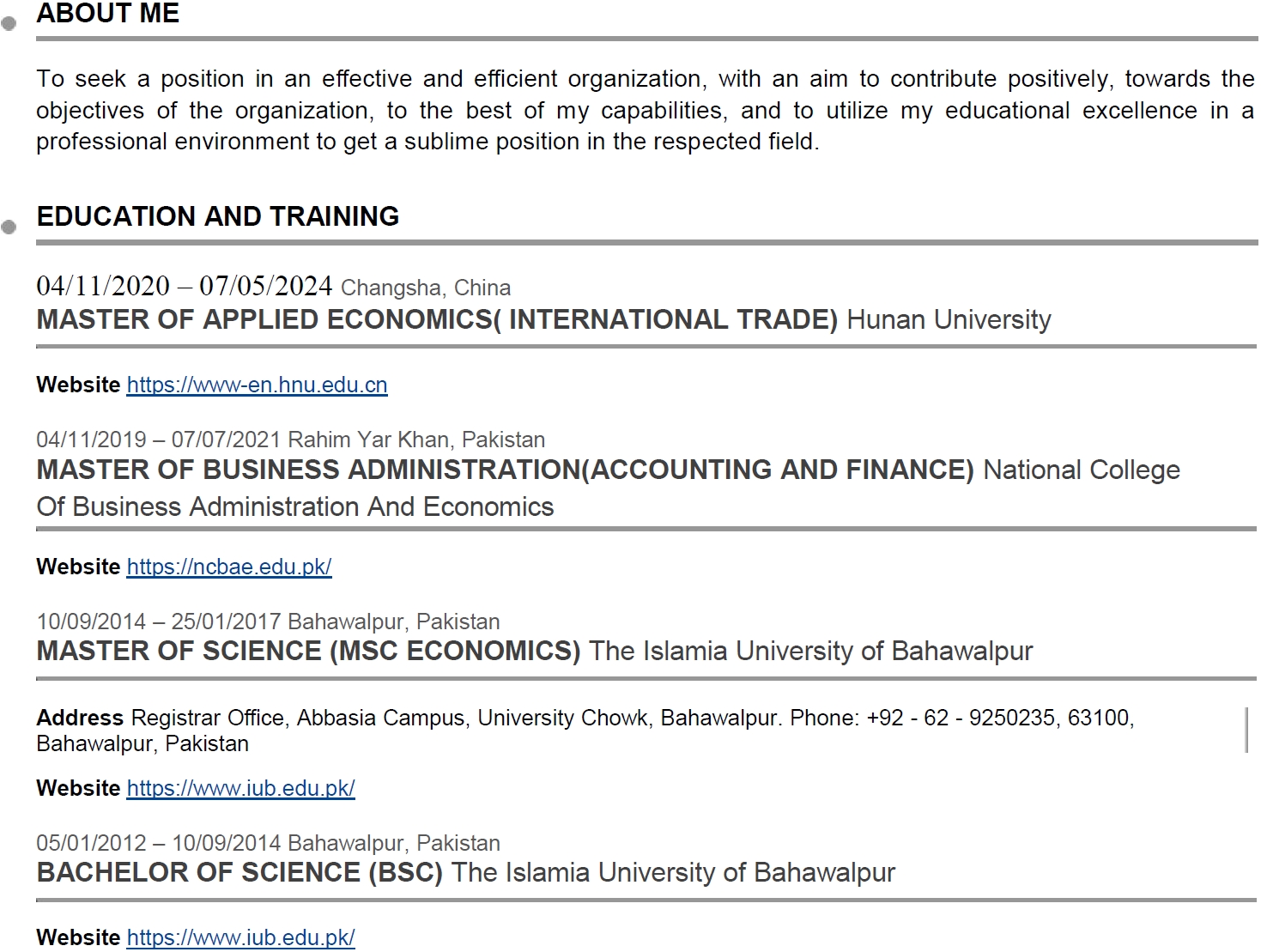The image size is (1261, 952).
Task: Open the iub.edu.pk link under MSc Economics
Action: (x=240, y=788)
